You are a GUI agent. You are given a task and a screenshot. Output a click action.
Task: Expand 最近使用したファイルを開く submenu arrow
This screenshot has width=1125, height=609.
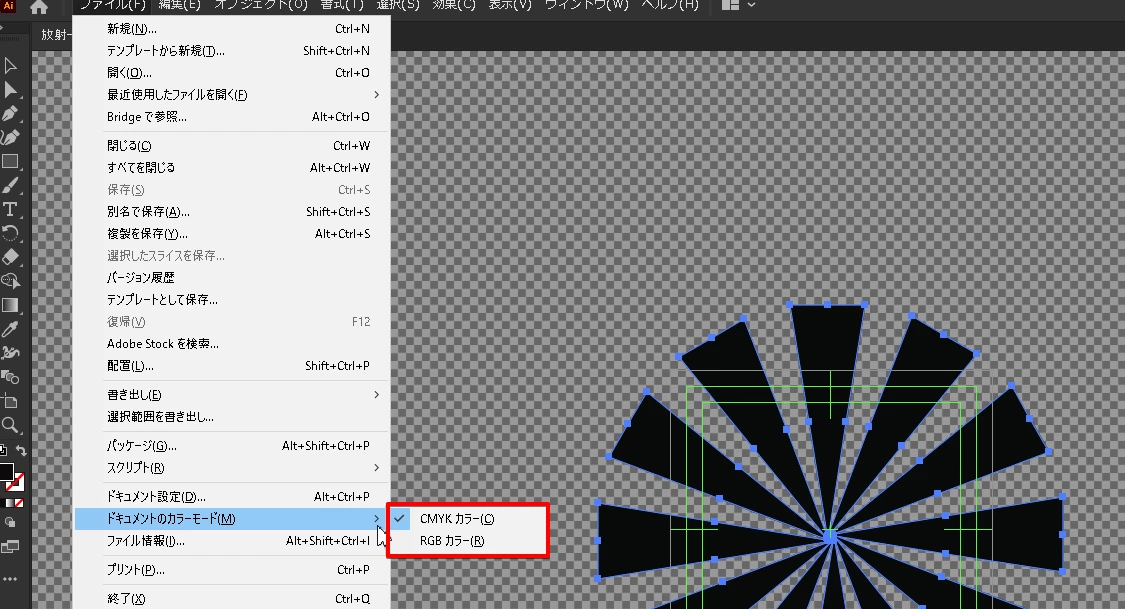[376, 95]
